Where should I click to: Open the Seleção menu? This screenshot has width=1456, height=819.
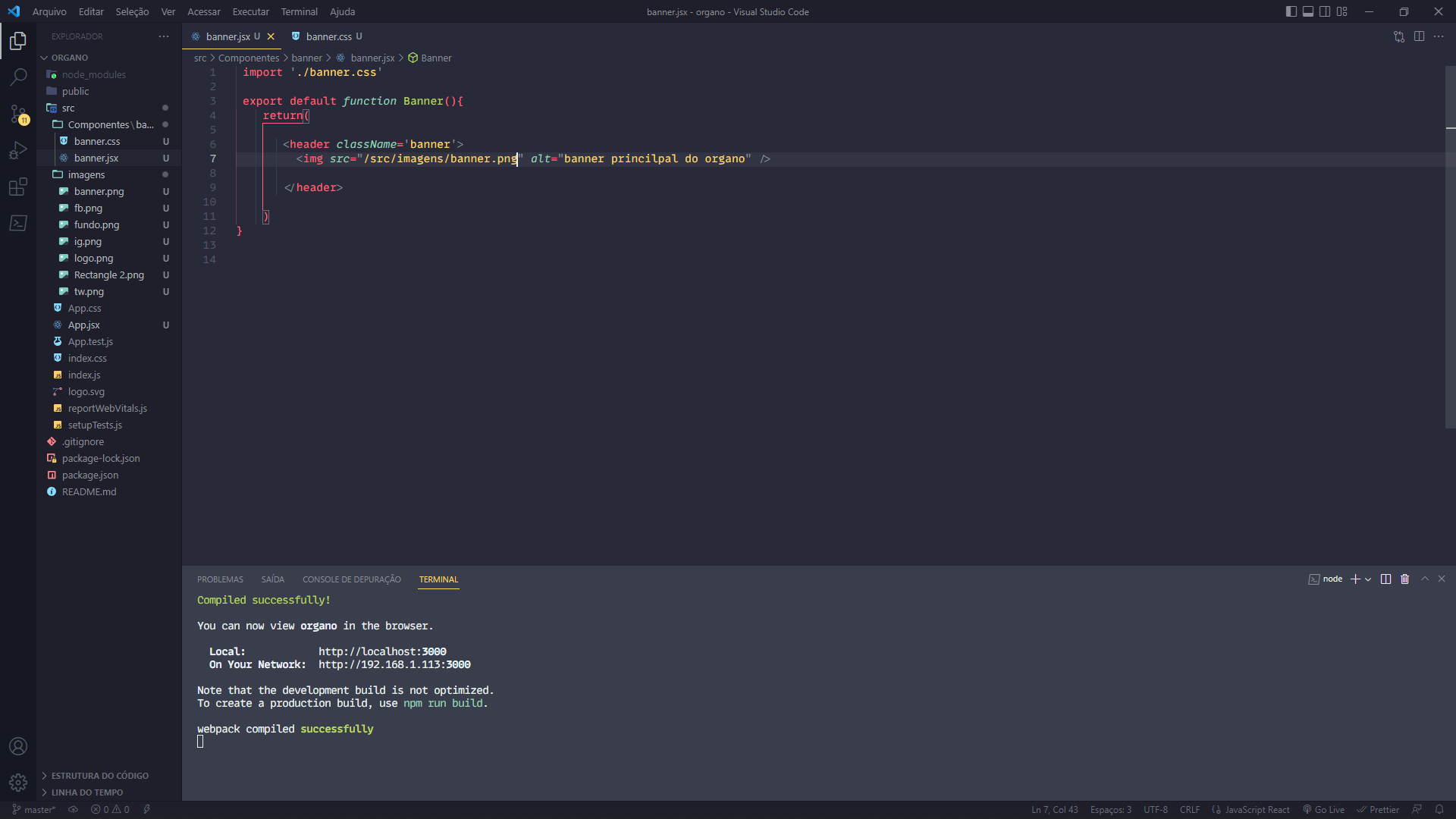click(132, 11)
